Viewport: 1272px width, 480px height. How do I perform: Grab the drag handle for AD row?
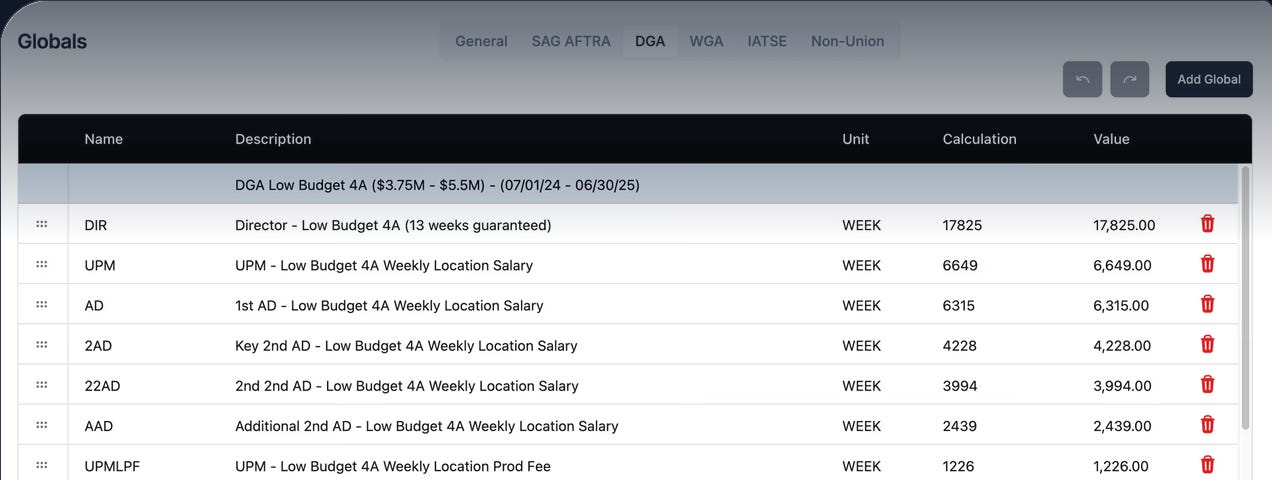click(x=42, y=305)
